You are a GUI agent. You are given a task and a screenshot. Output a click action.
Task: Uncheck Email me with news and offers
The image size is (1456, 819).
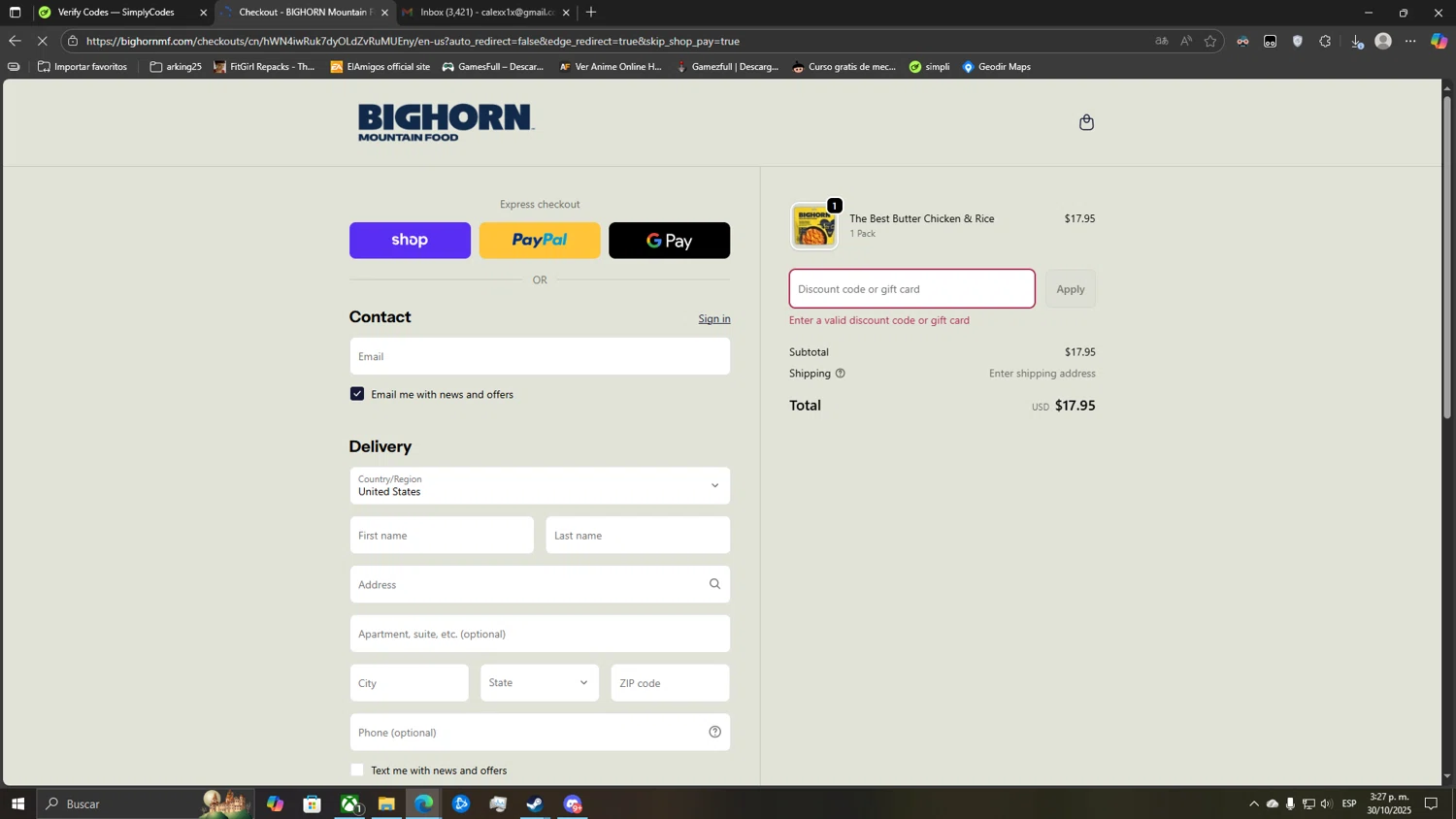tap(357, 394)
